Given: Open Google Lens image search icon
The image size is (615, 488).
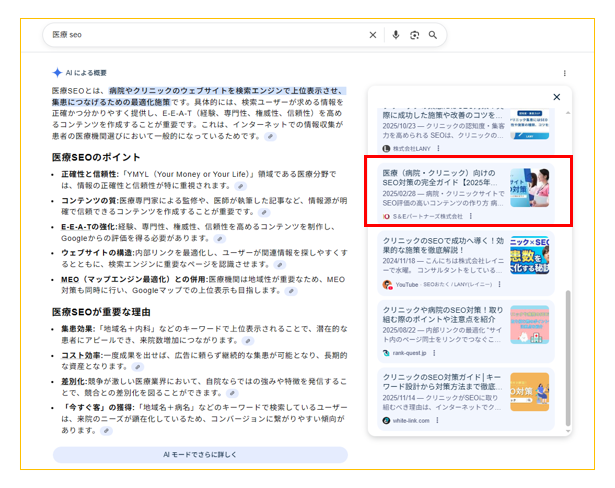Looking at the screenshot, I should (414, 35).
